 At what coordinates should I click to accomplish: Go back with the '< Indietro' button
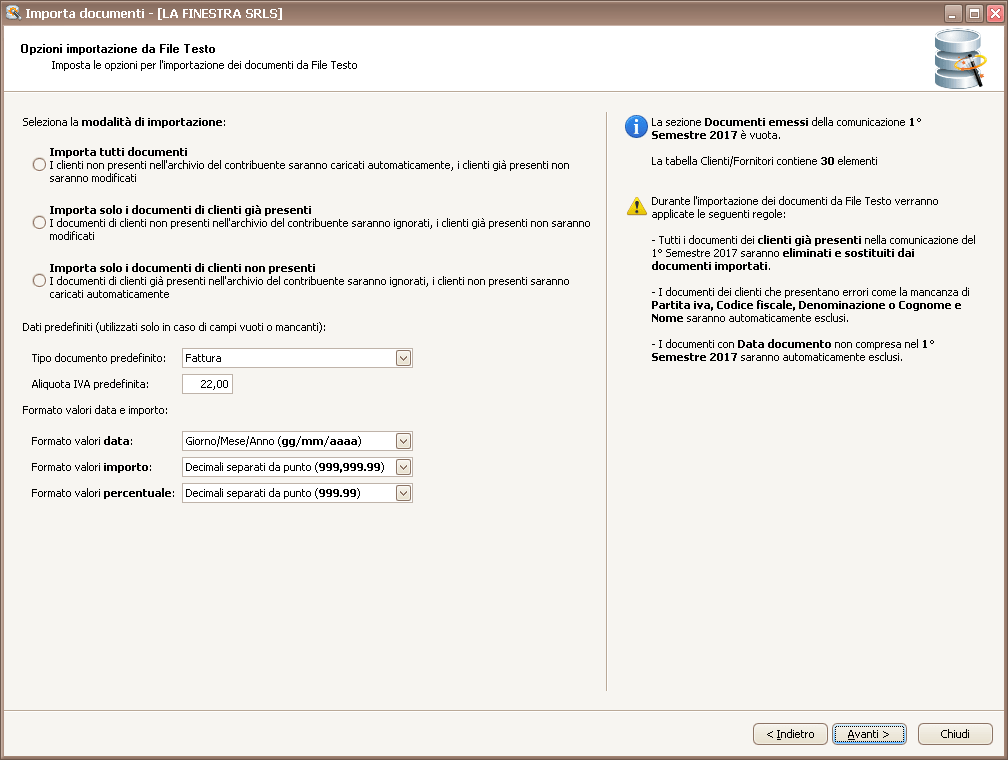[x=790, y=734]
